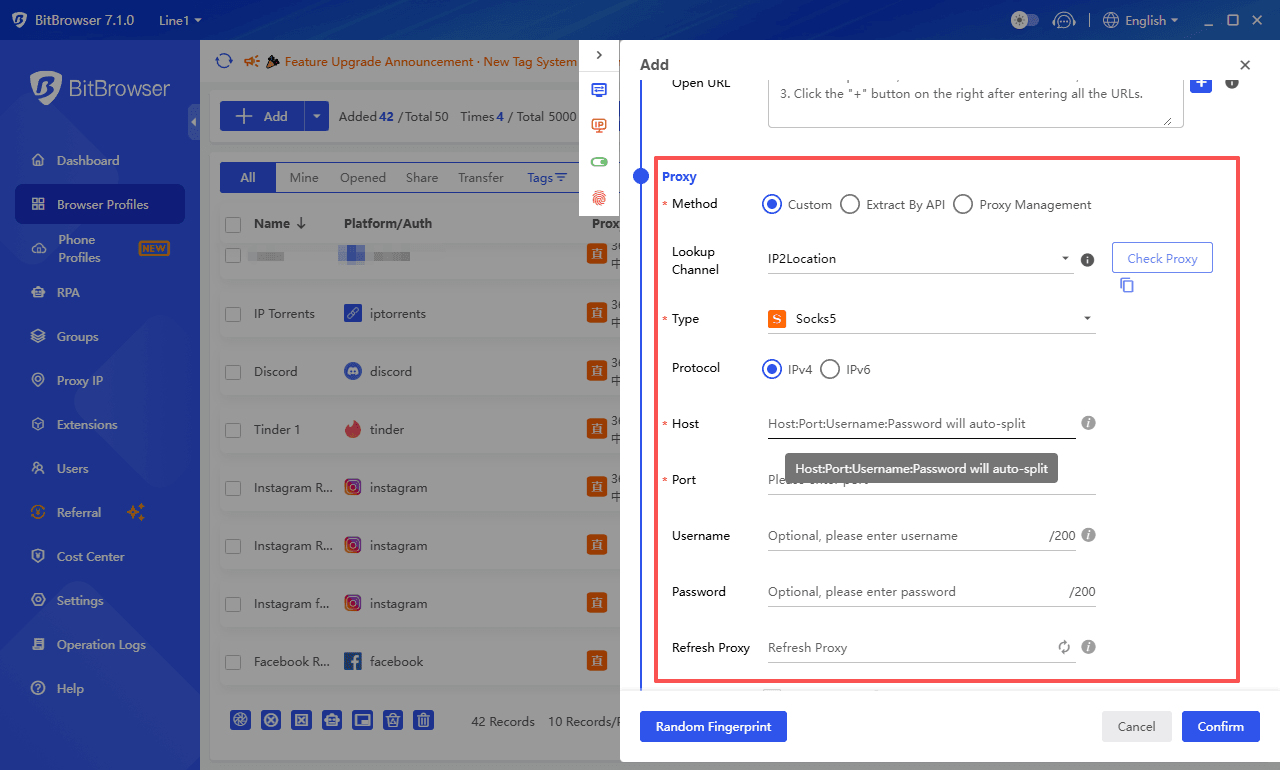1280x770 pixels.
Task: Open the Host field info tooltip icon
Action: coord(1088,423)
